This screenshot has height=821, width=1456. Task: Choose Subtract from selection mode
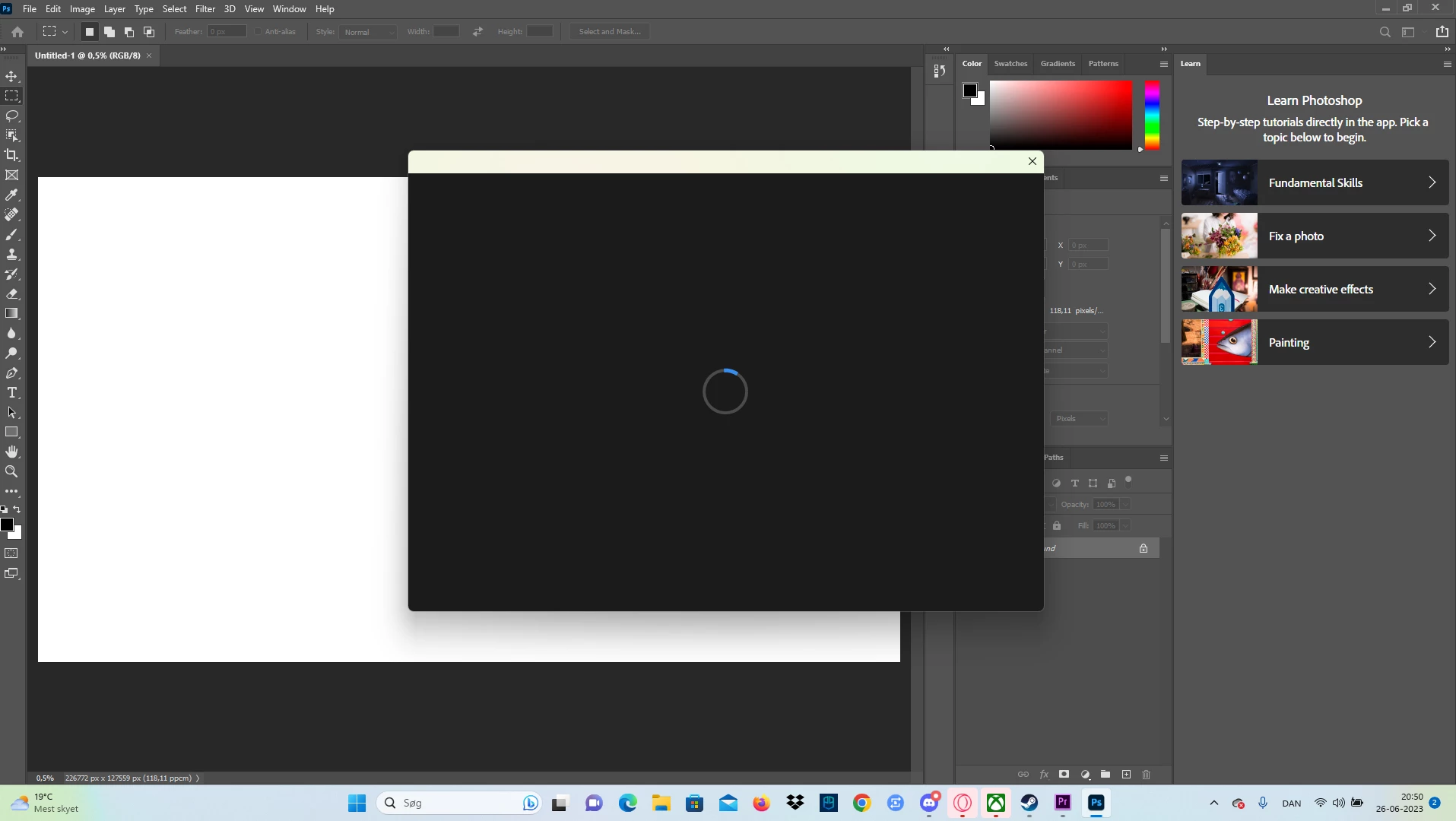point(129,32)
